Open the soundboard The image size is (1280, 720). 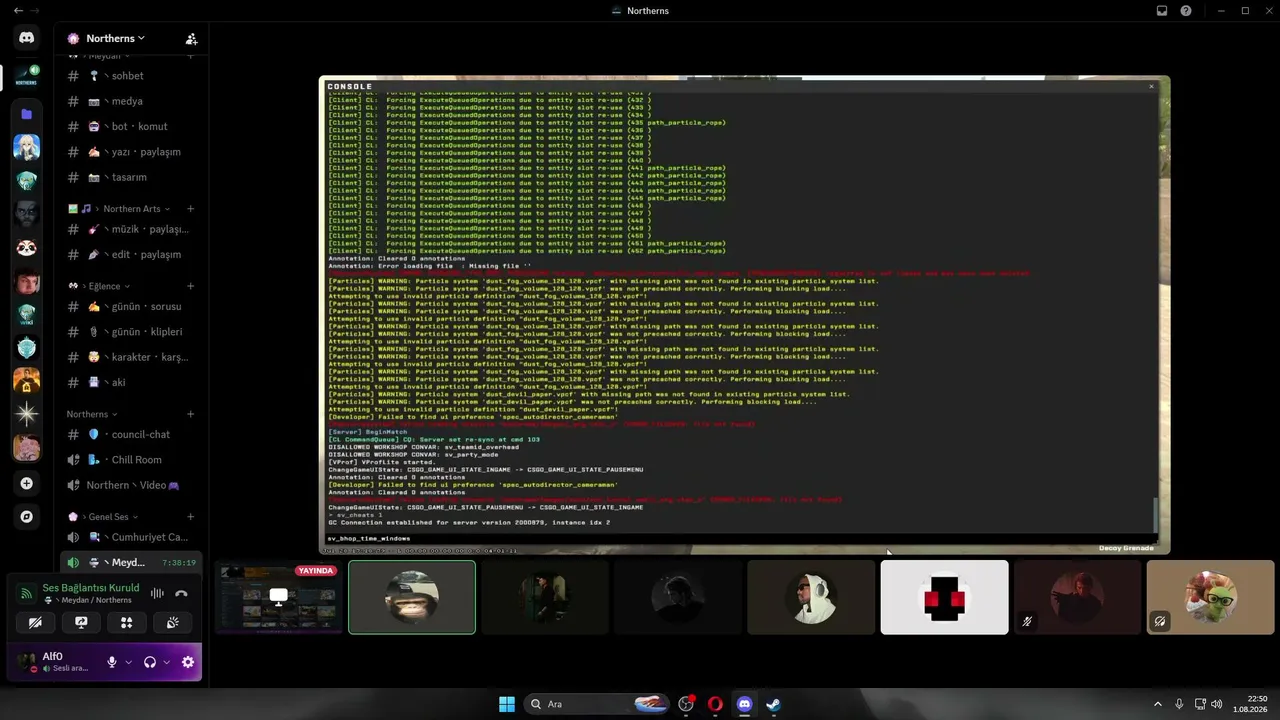173,622
